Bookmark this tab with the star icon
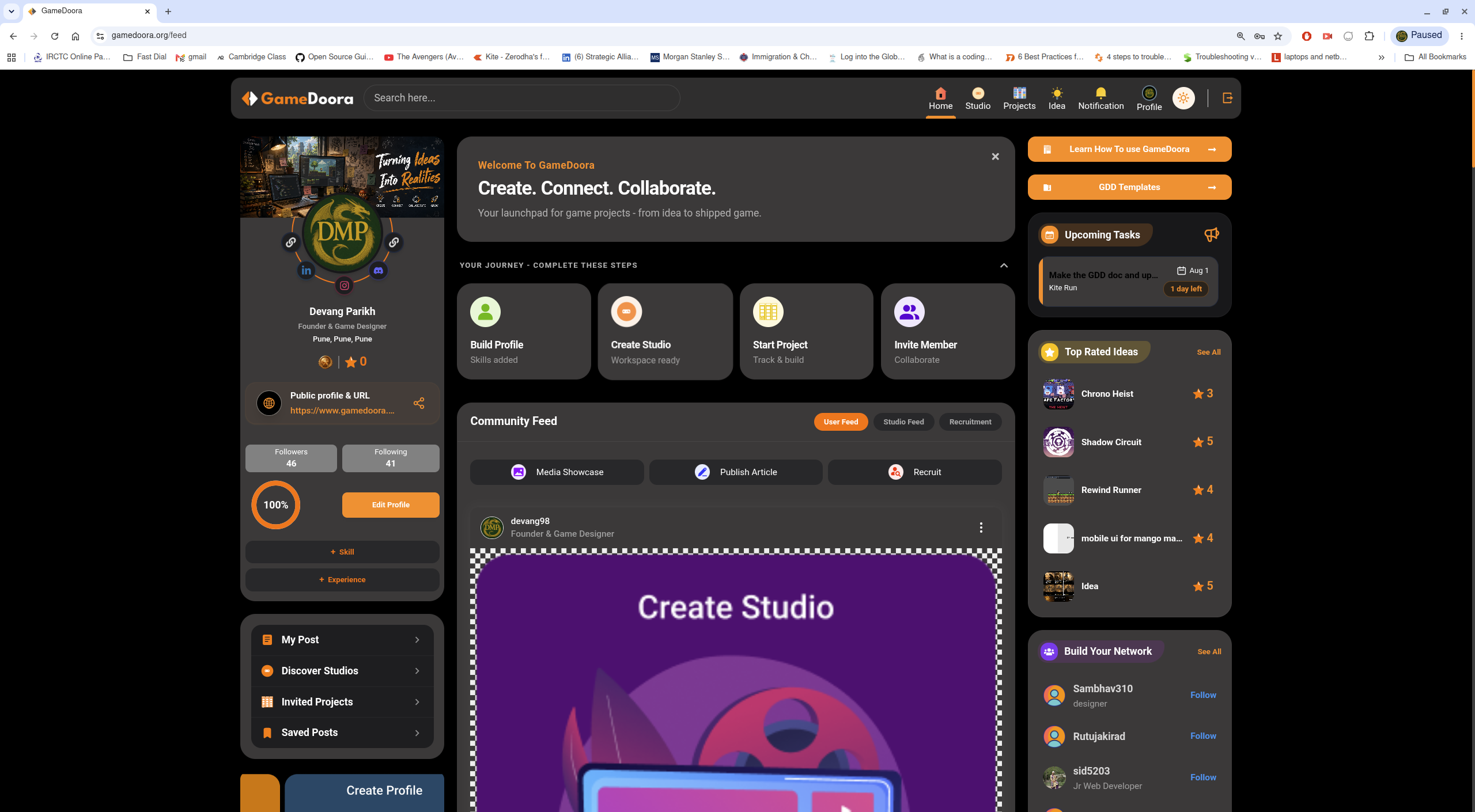The width and height of the screenshot is (1475, 812). pos(1278,36)
